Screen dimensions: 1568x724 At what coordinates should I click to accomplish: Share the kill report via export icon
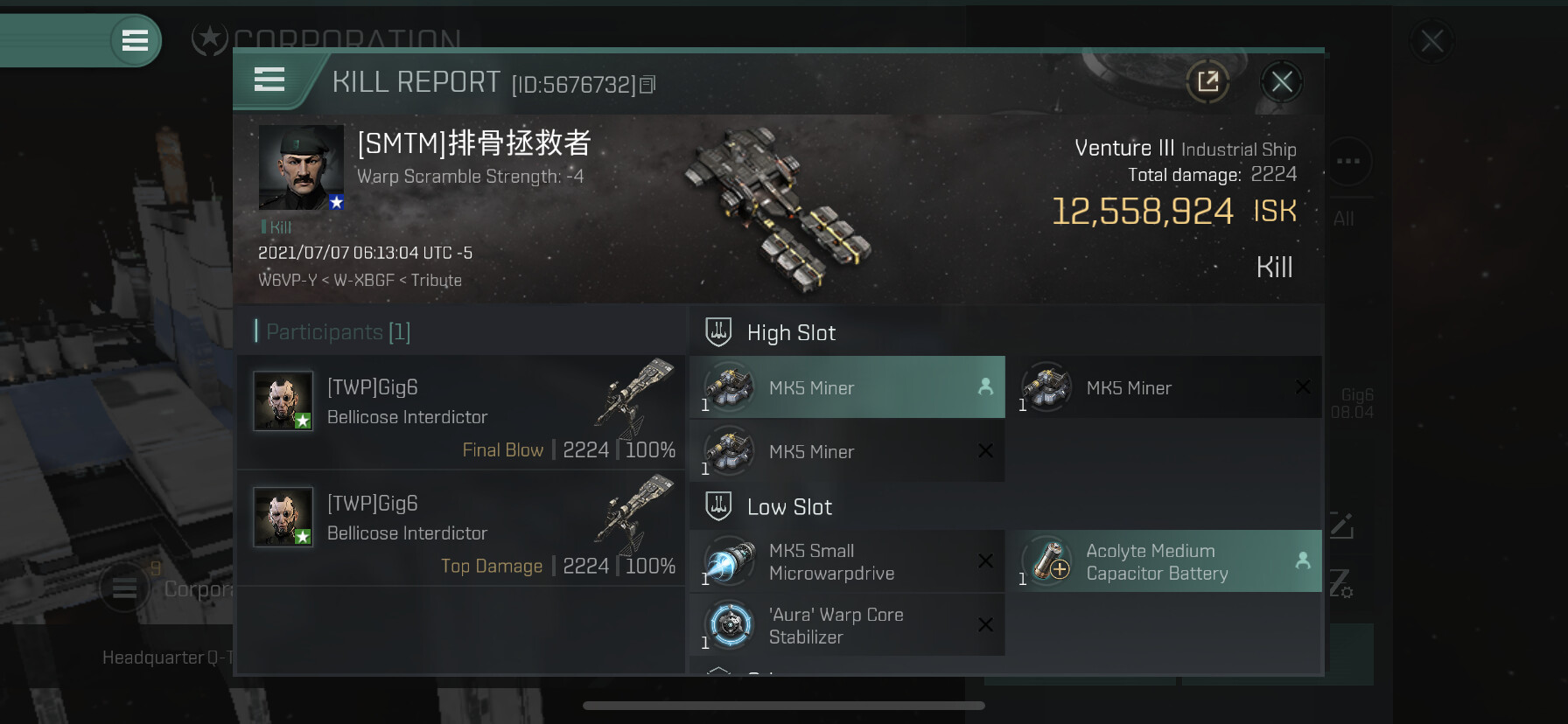[1207, 82]
